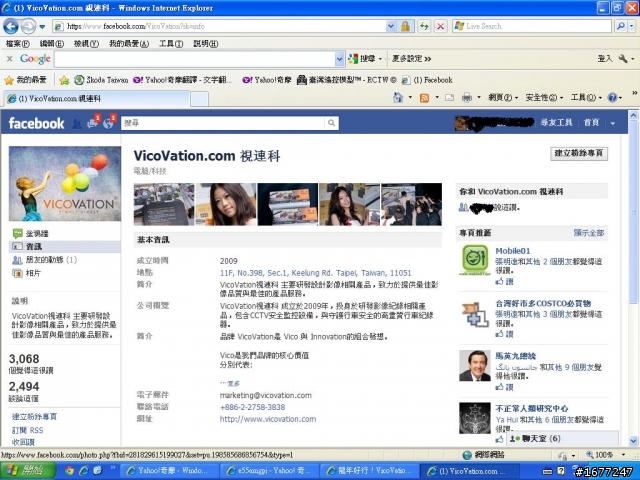Click the Live Search magnifier icon
Image resolution: width=640 pixels, height=480 pixels.
pos(621,26)
